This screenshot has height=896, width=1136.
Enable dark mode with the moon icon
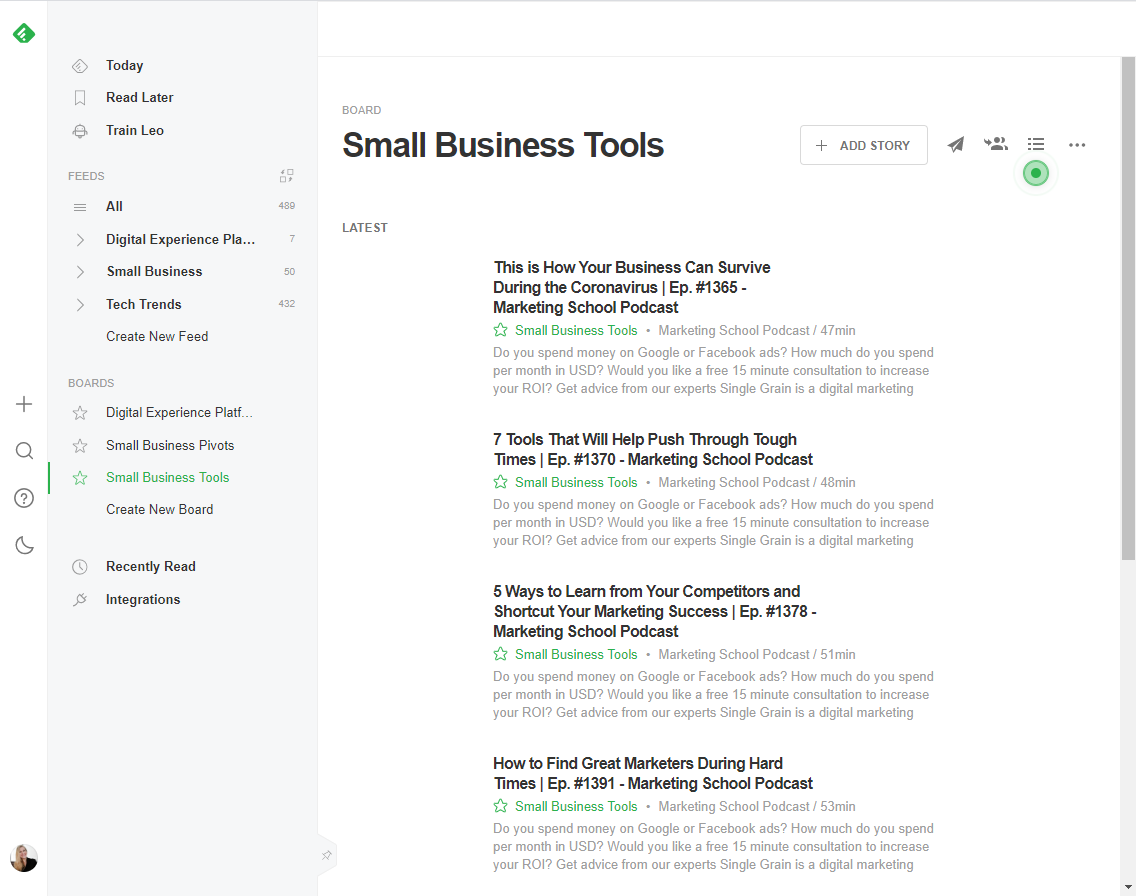point(24,545)
